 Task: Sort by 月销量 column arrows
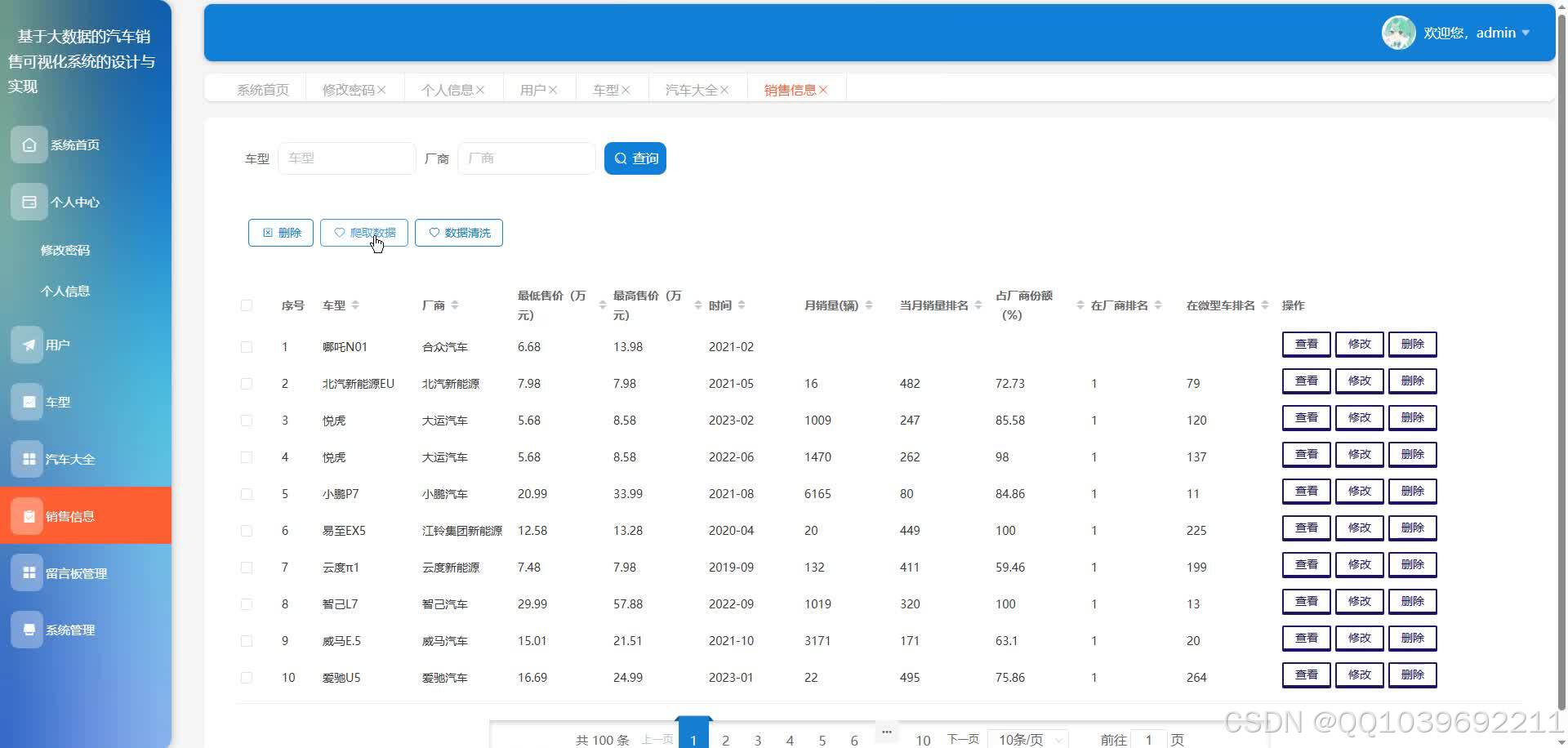point(869,305)
